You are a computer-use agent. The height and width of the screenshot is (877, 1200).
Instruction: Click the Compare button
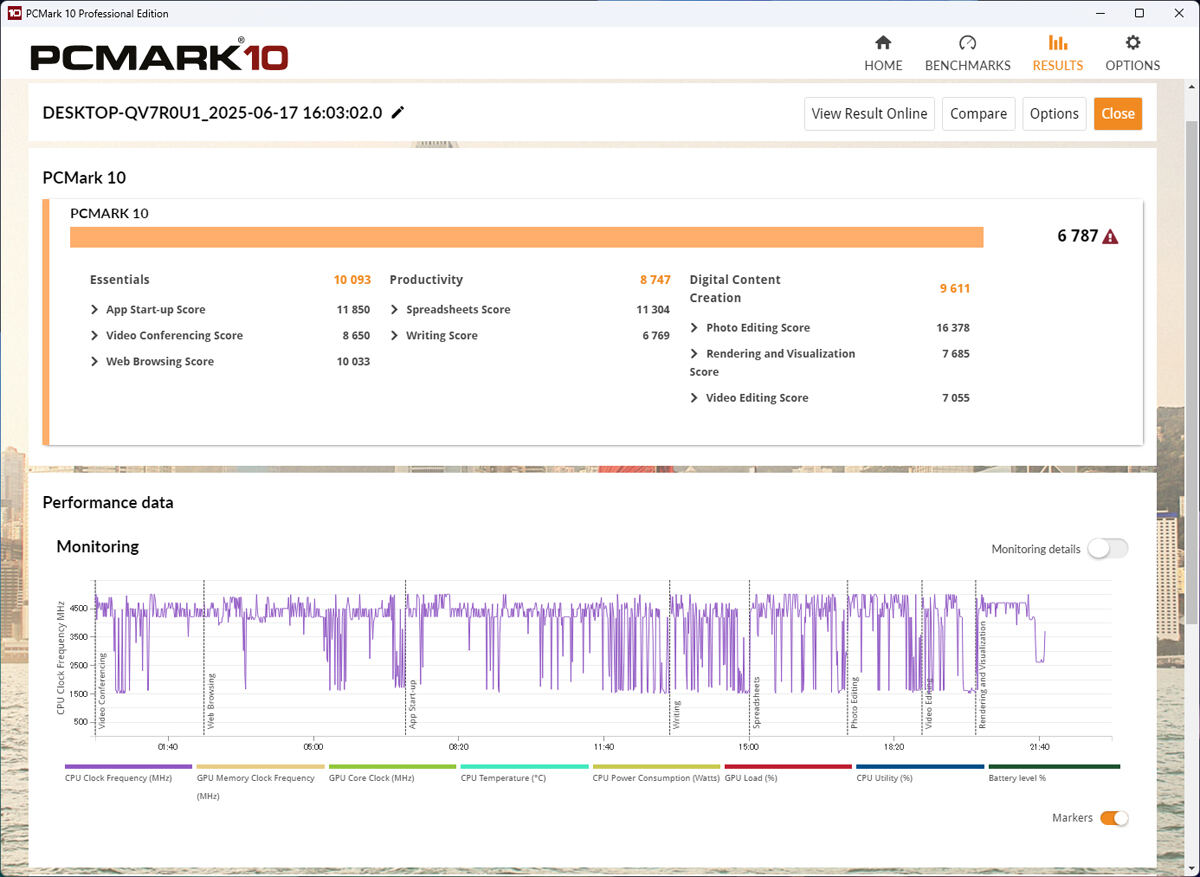tap(978, 114)
